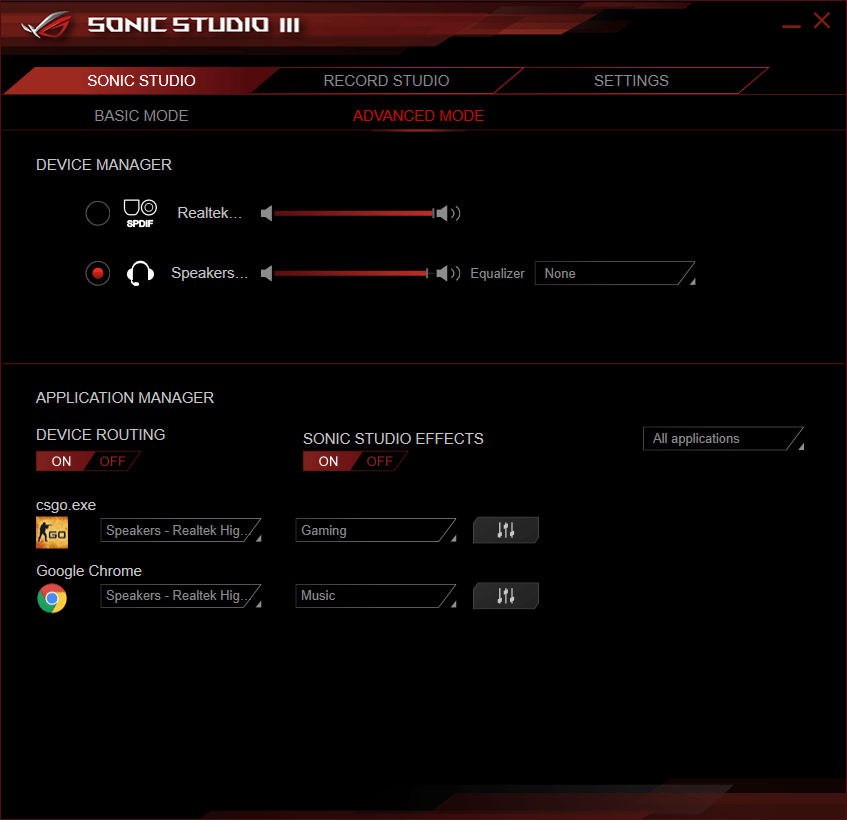This screenshot has width=847, height=820.
Task: Close the Sonic Studio III window
Action: coord(822,21)
